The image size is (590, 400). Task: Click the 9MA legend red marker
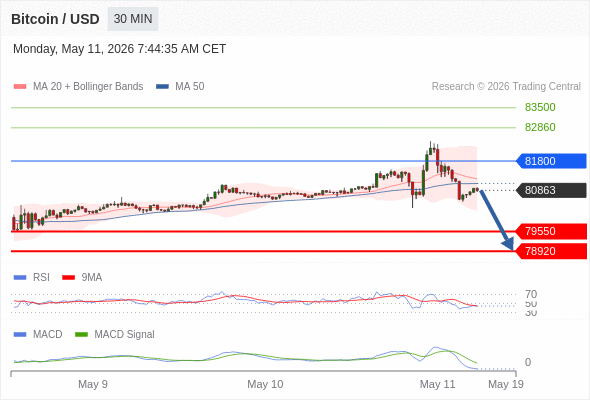(x=68, y=278)
